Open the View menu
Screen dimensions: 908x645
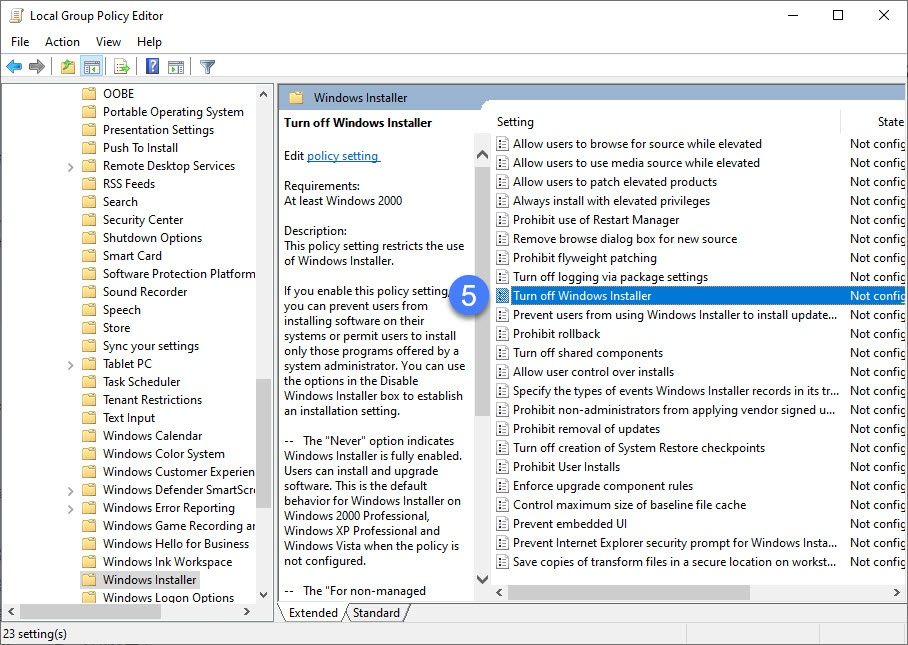pyautogui.click(x=108, y=42)
